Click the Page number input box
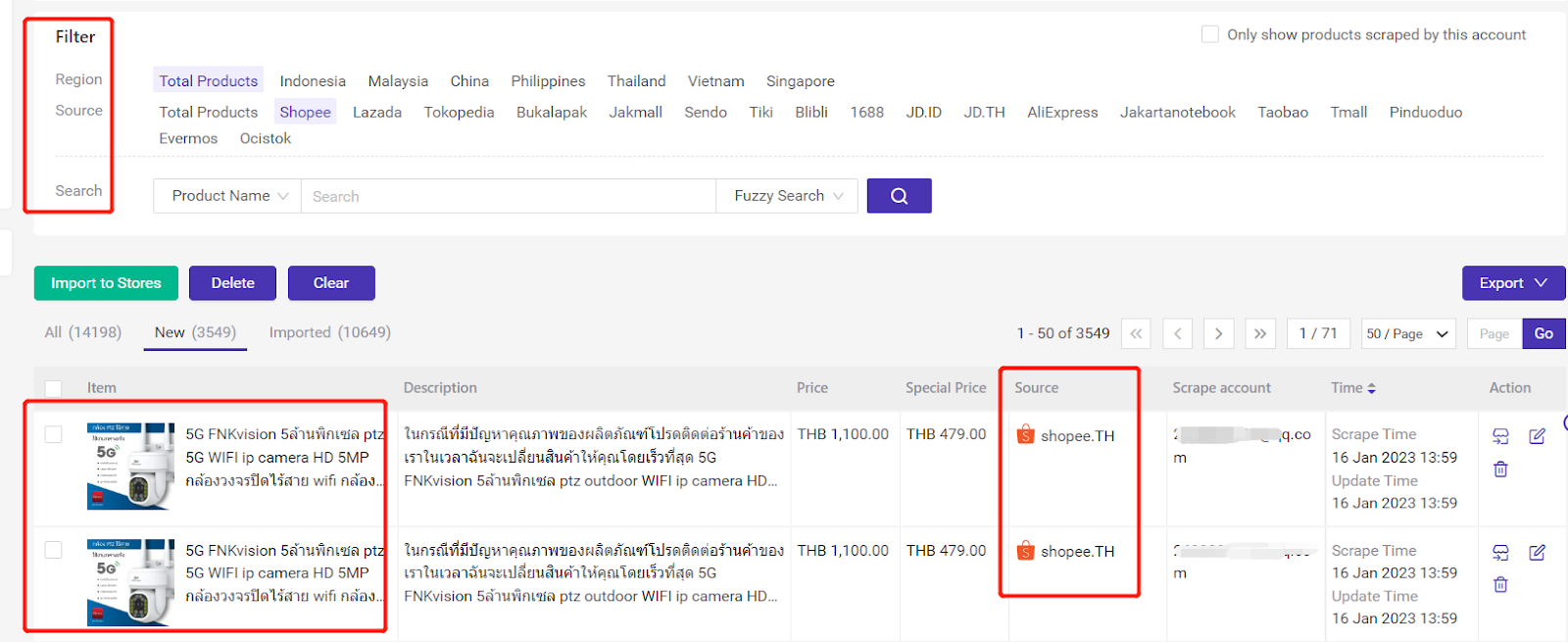1568x642 pixels. pos(1494,333)
